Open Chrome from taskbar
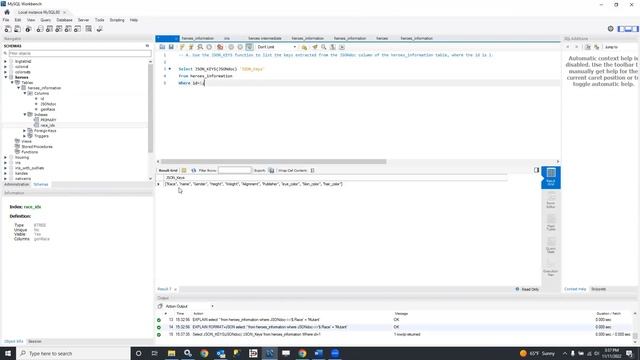This screenshot has width=640, height=360. pos(204,353)
